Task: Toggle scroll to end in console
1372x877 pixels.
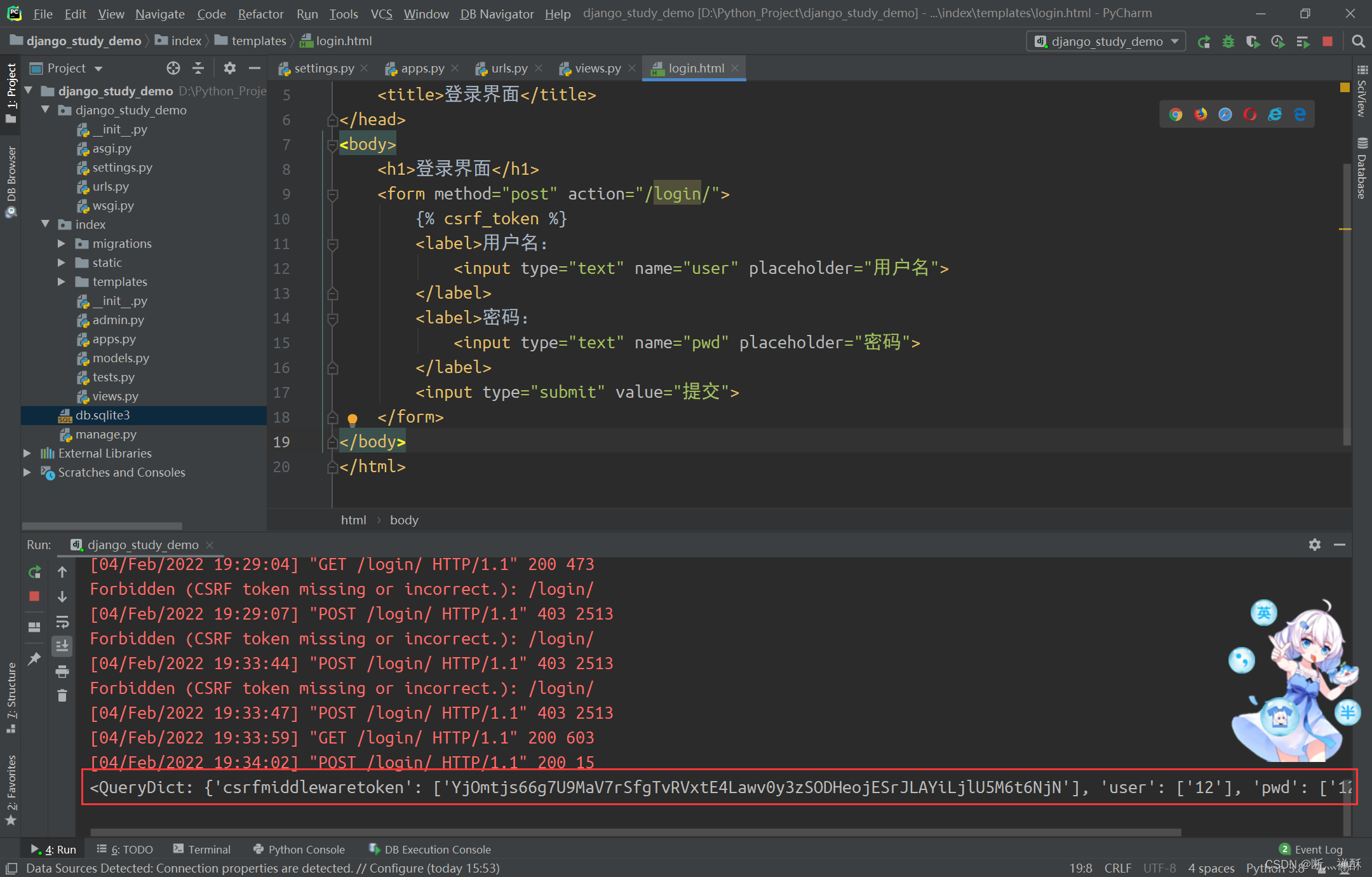Action: (x=62, y=646)
